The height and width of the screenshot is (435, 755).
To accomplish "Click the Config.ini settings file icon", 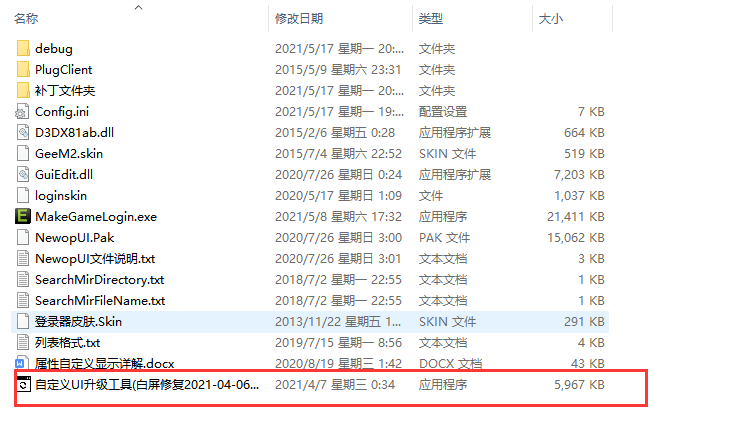I will tap(22, 112).
